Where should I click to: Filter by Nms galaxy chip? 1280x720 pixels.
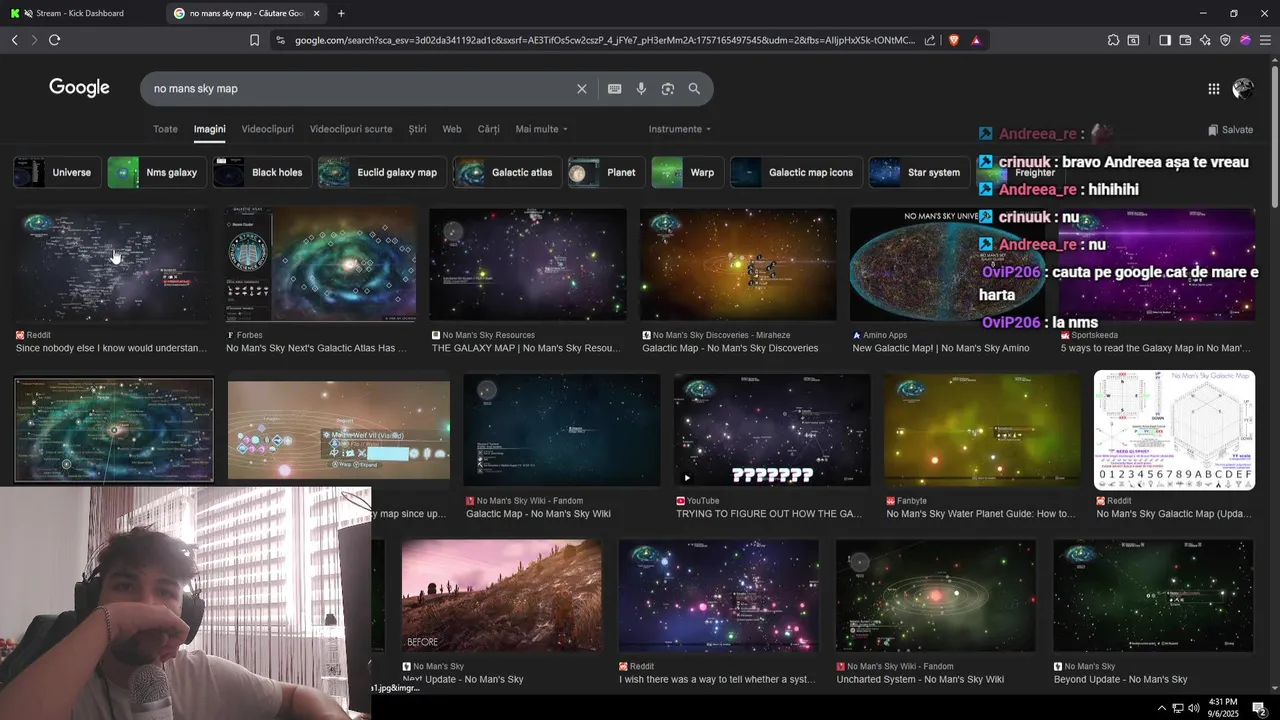pos(156,172)
